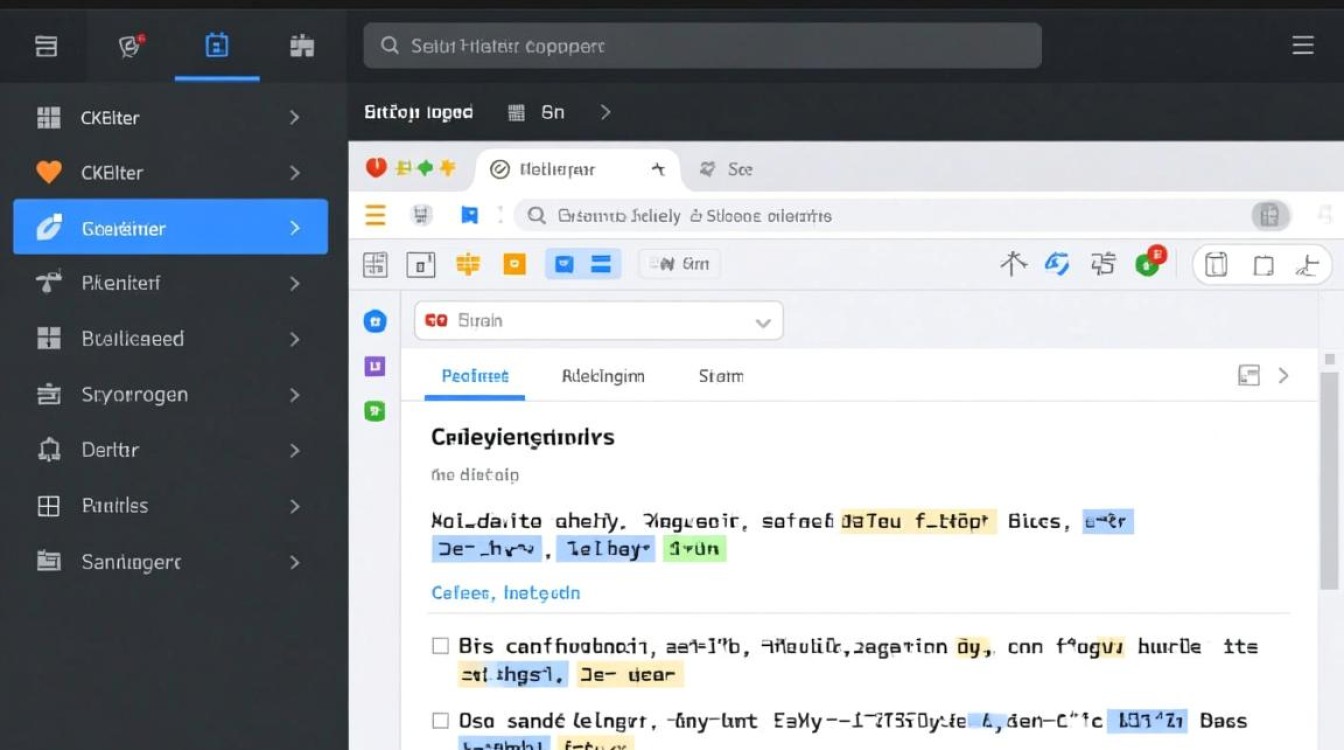Switch to the Rdekingim tab
Screen dimensions: 1344x750
pyautogui.click(x=603, y=376)
